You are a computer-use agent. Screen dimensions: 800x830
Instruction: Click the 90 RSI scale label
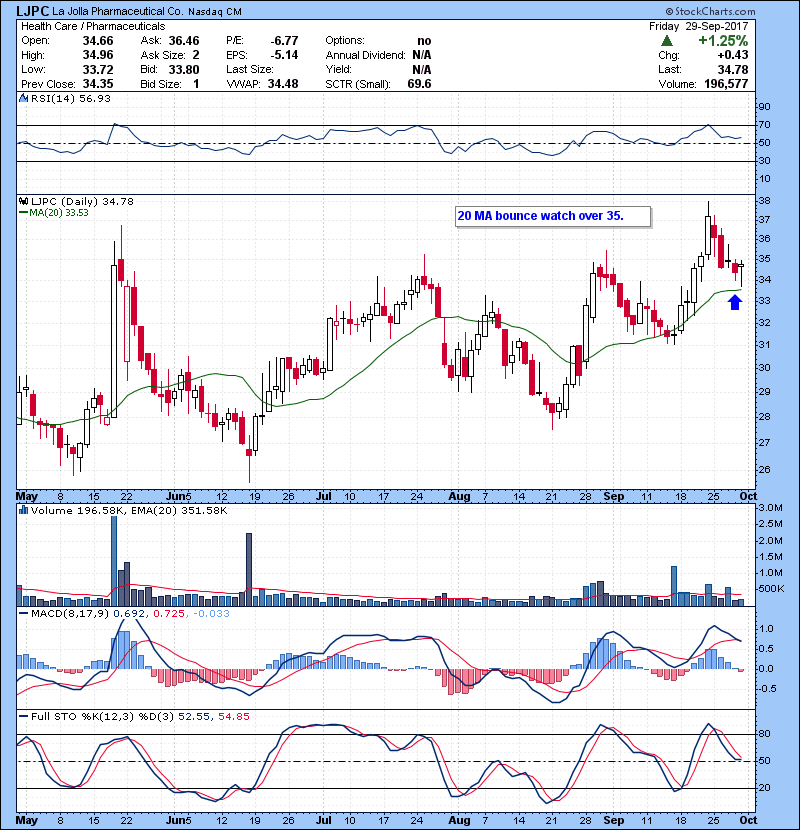764,107
